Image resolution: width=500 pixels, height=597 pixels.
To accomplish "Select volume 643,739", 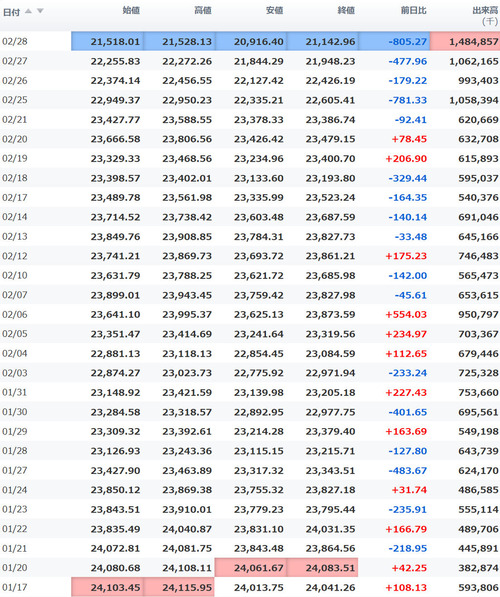I will (478, 451).
